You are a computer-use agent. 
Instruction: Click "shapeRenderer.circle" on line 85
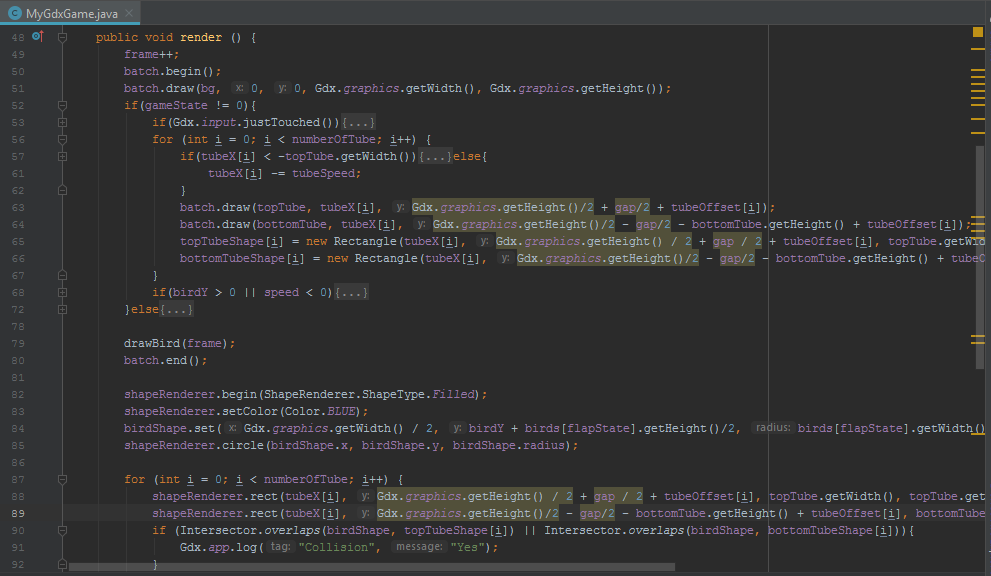point(194,446)
